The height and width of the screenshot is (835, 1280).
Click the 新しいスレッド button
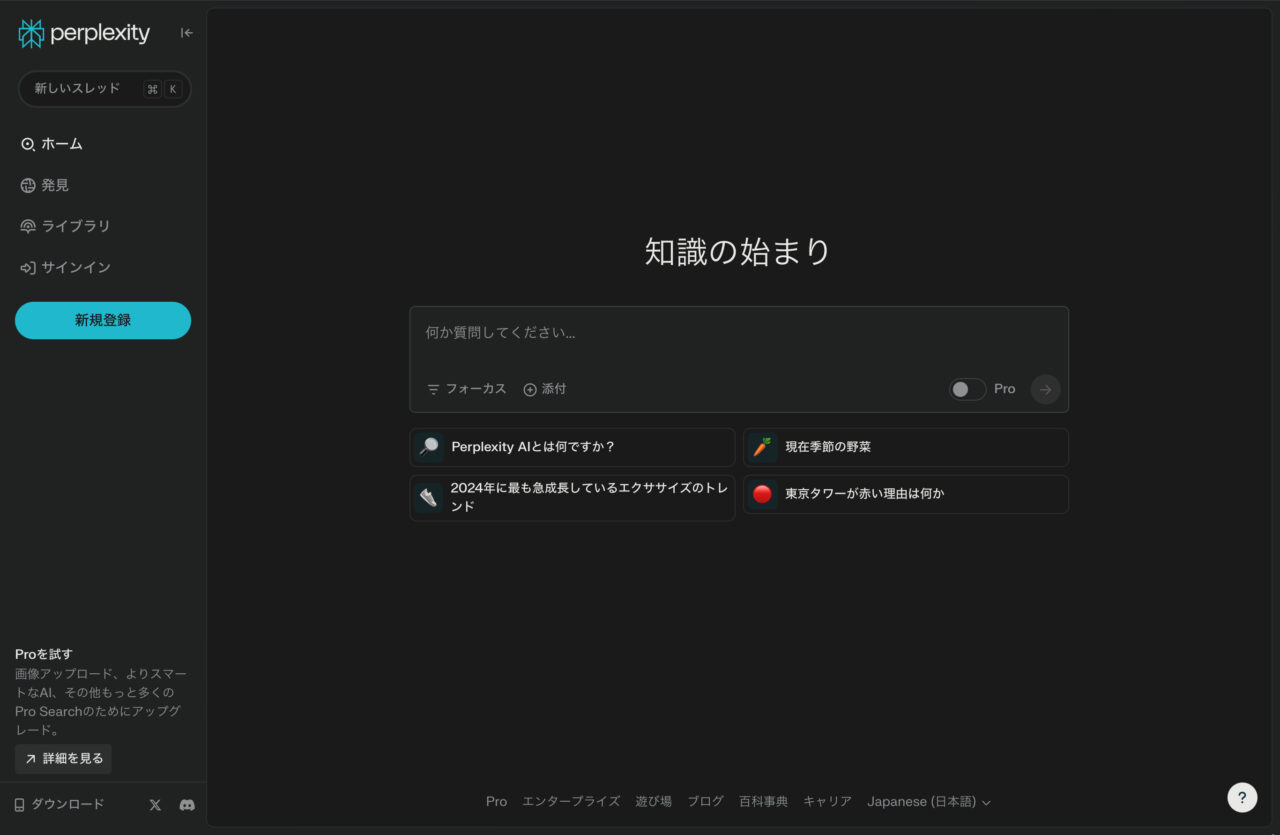(x=105, y=89)
